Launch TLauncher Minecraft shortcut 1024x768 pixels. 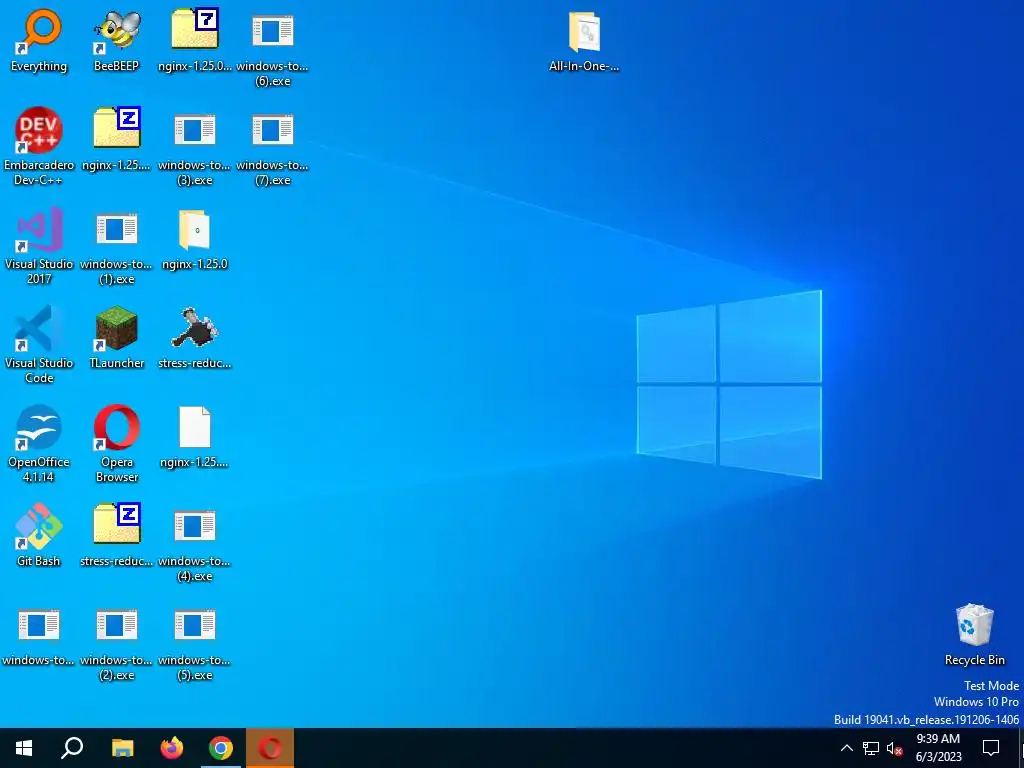(x=116, y=338)
